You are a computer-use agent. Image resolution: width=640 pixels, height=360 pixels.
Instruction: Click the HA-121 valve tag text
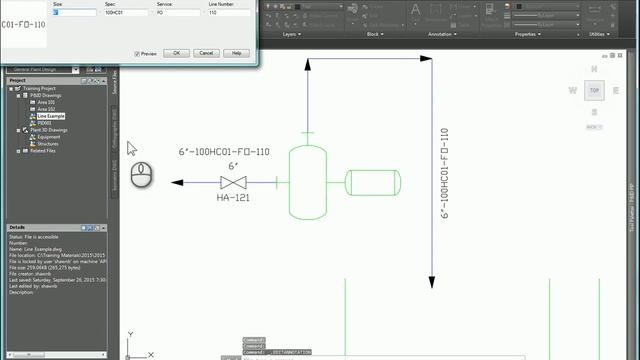click(233, 198)
